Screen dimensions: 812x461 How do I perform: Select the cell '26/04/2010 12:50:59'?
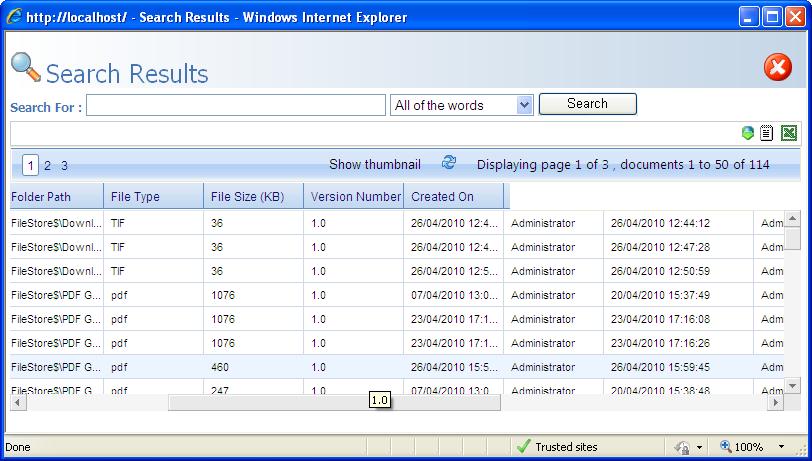[660, 271]
